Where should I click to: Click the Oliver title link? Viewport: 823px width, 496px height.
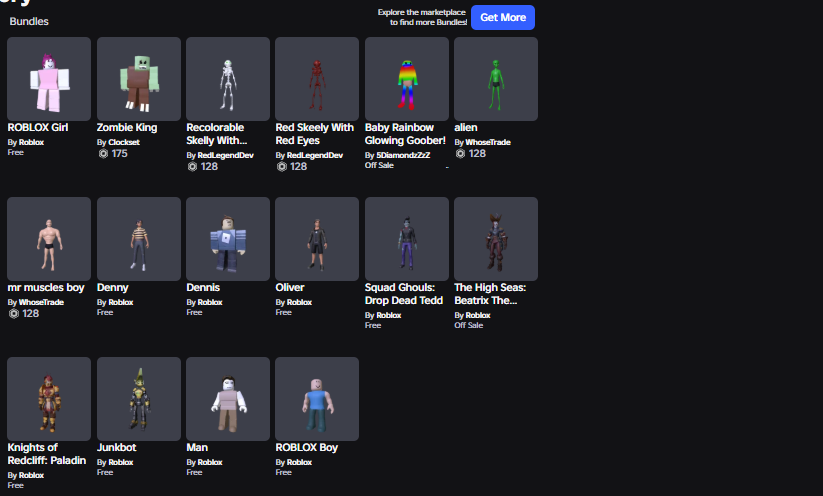point(290,288)
